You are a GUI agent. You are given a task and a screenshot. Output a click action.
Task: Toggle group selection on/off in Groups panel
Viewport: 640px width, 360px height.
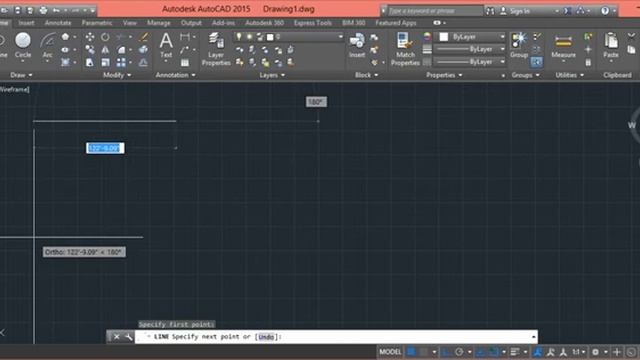[x=537, y=62]
